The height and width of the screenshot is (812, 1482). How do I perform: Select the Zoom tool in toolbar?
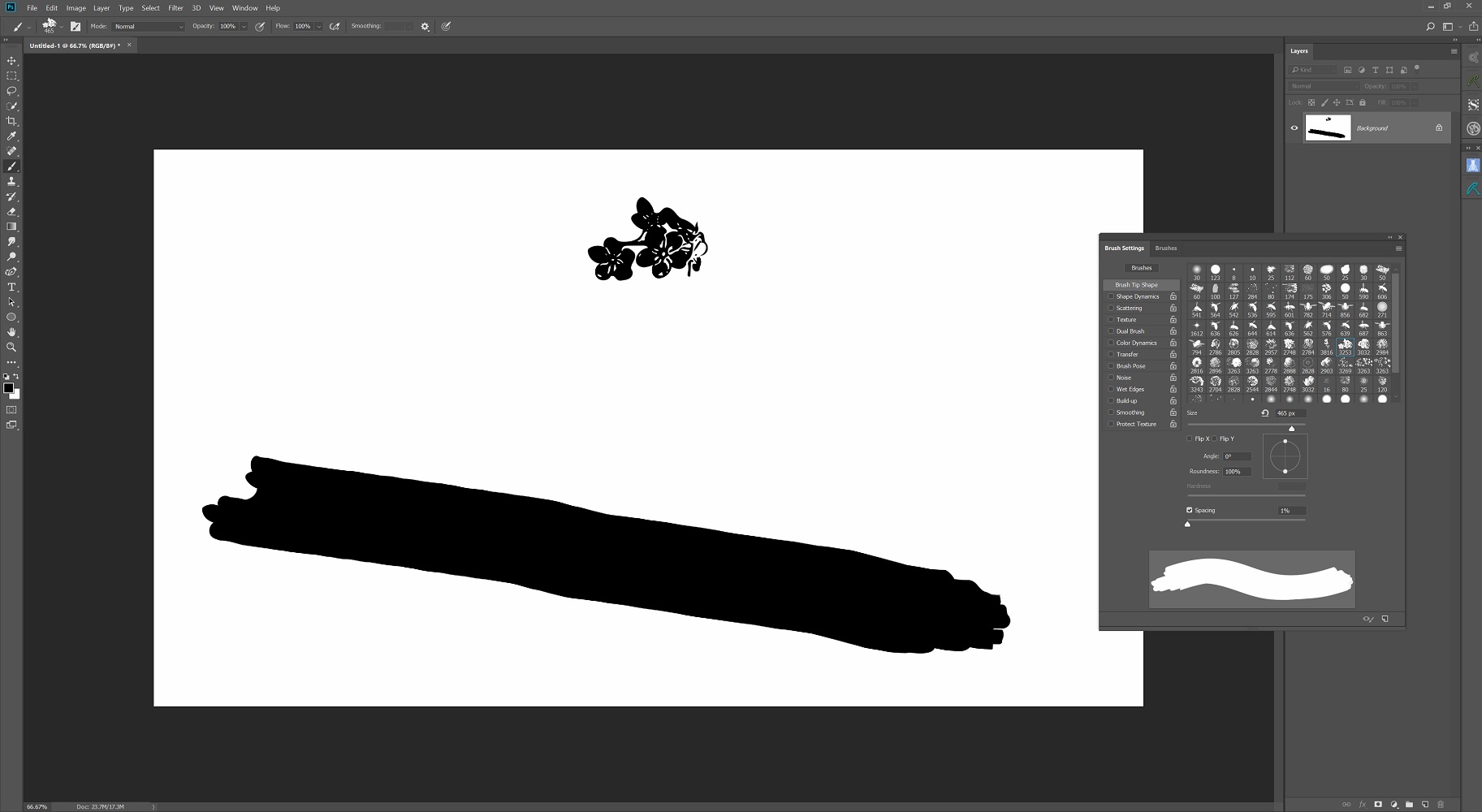click(x=11, y=347)
